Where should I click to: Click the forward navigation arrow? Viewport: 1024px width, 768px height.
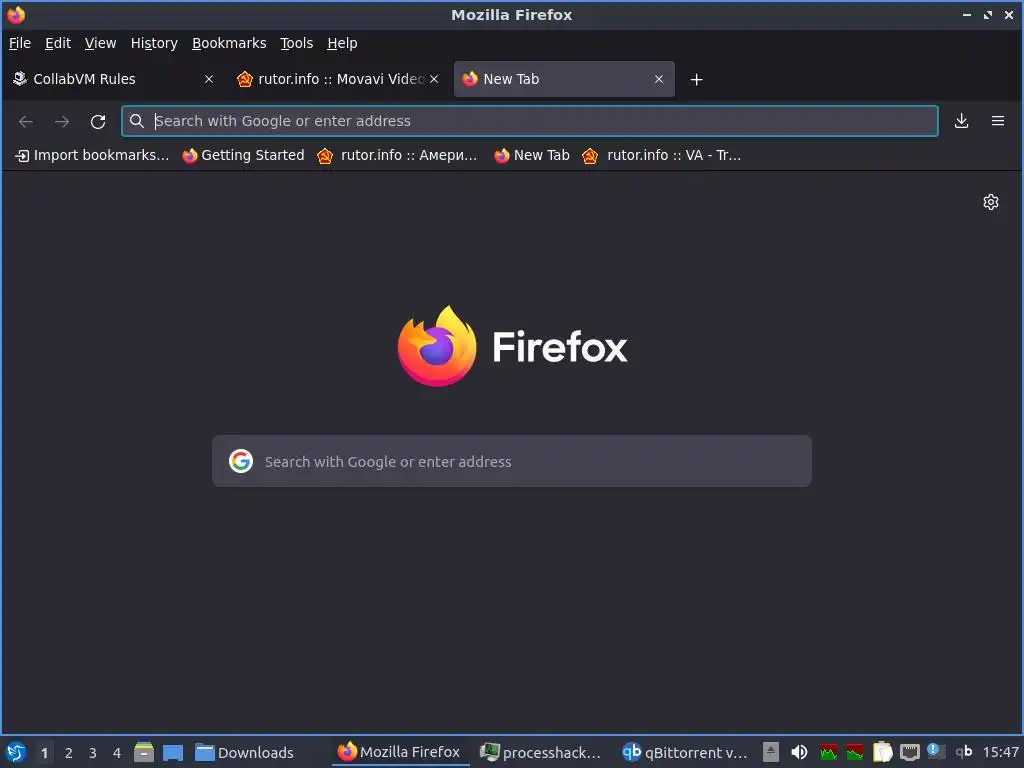[61, 121]
